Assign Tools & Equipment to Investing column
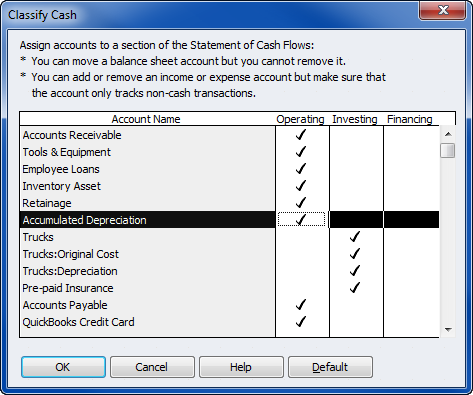This screenshot has width=473, height=395. pos(356,152)
